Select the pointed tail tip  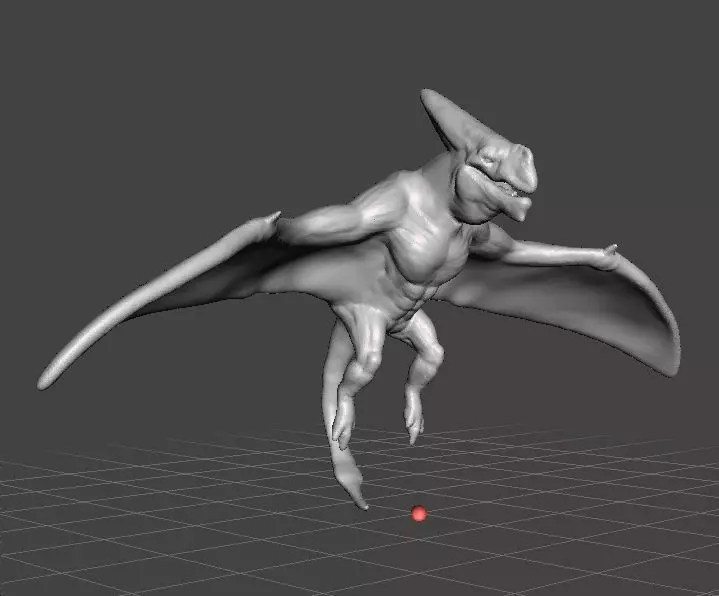coord(362,503)
